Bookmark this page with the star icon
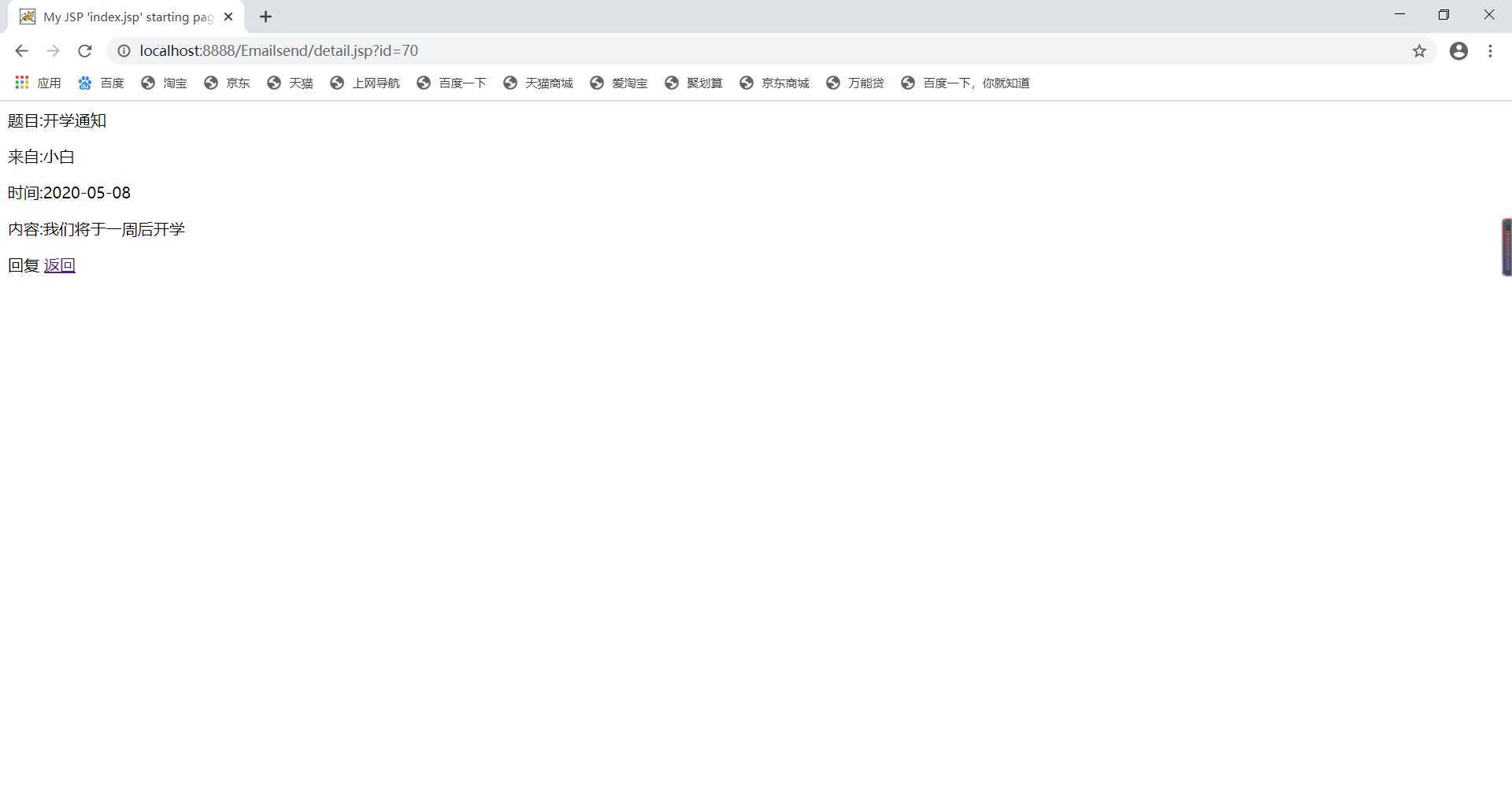 click(1419, 51)
